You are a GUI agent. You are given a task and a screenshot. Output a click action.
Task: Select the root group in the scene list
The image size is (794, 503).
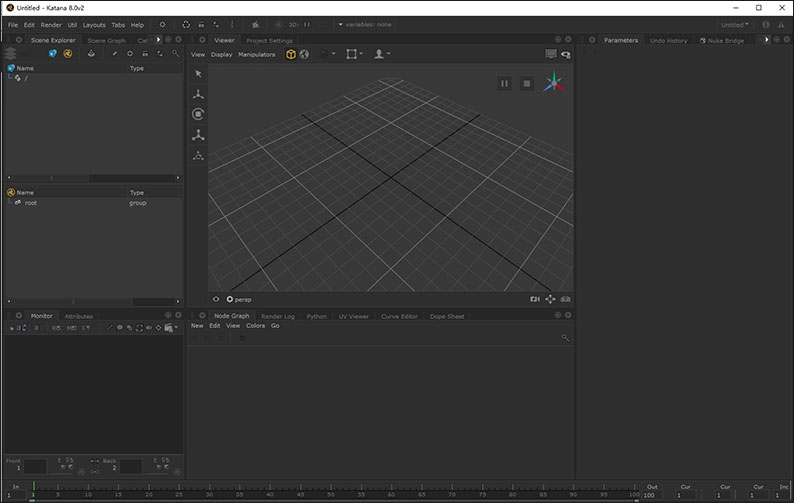[30, 203]
